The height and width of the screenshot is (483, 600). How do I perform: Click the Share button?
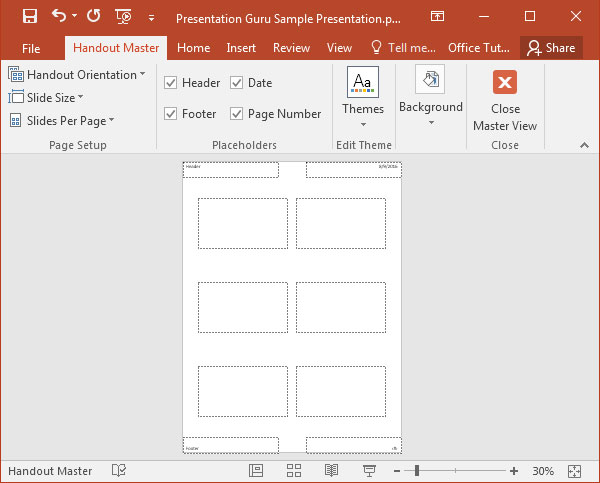click(551, 48)
